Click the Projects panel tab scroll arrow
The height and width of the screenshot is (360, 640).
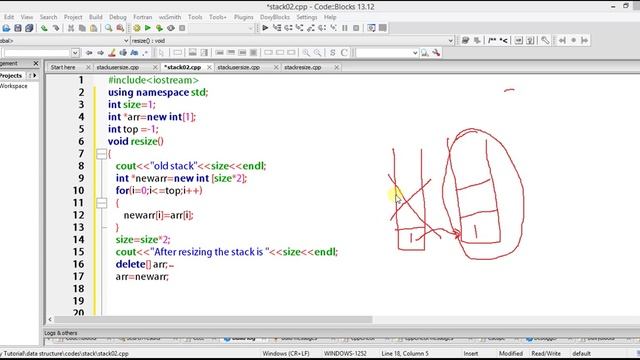[x=34, y=76]
